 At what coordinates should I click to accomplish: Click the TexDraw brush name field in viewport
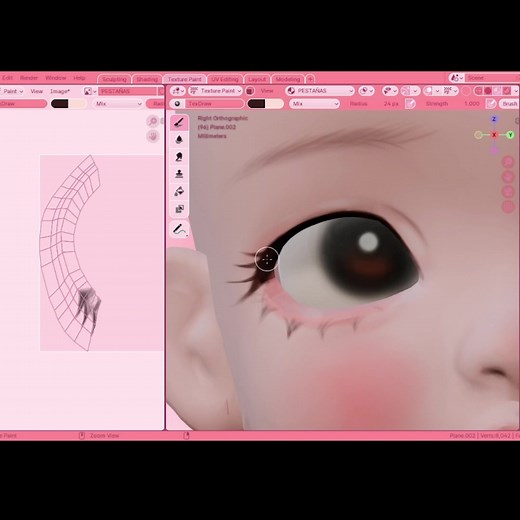[214, 104]
